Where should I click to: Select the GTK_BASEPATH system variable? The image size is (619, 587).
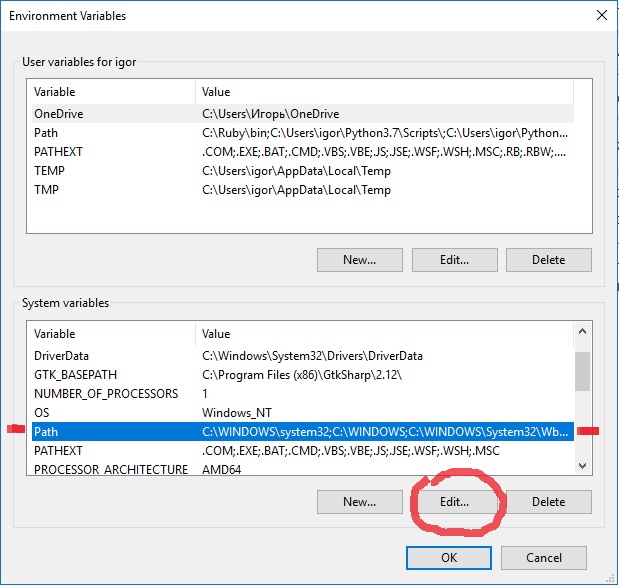[303, 375]
